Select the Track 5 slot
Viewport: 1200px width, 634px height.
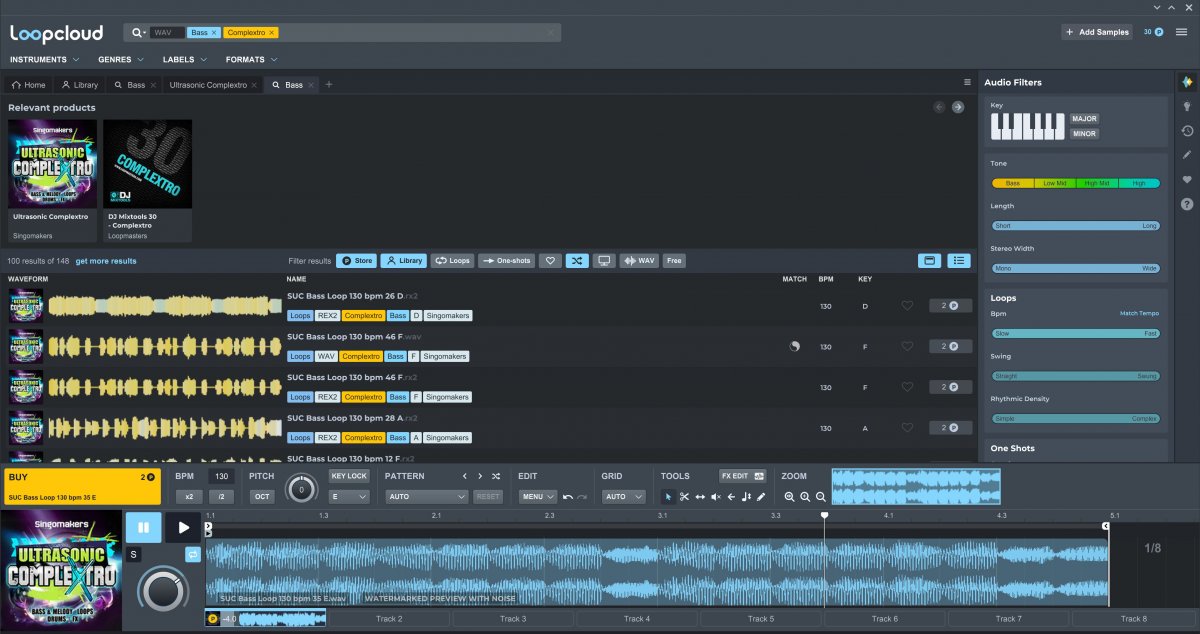761,619
